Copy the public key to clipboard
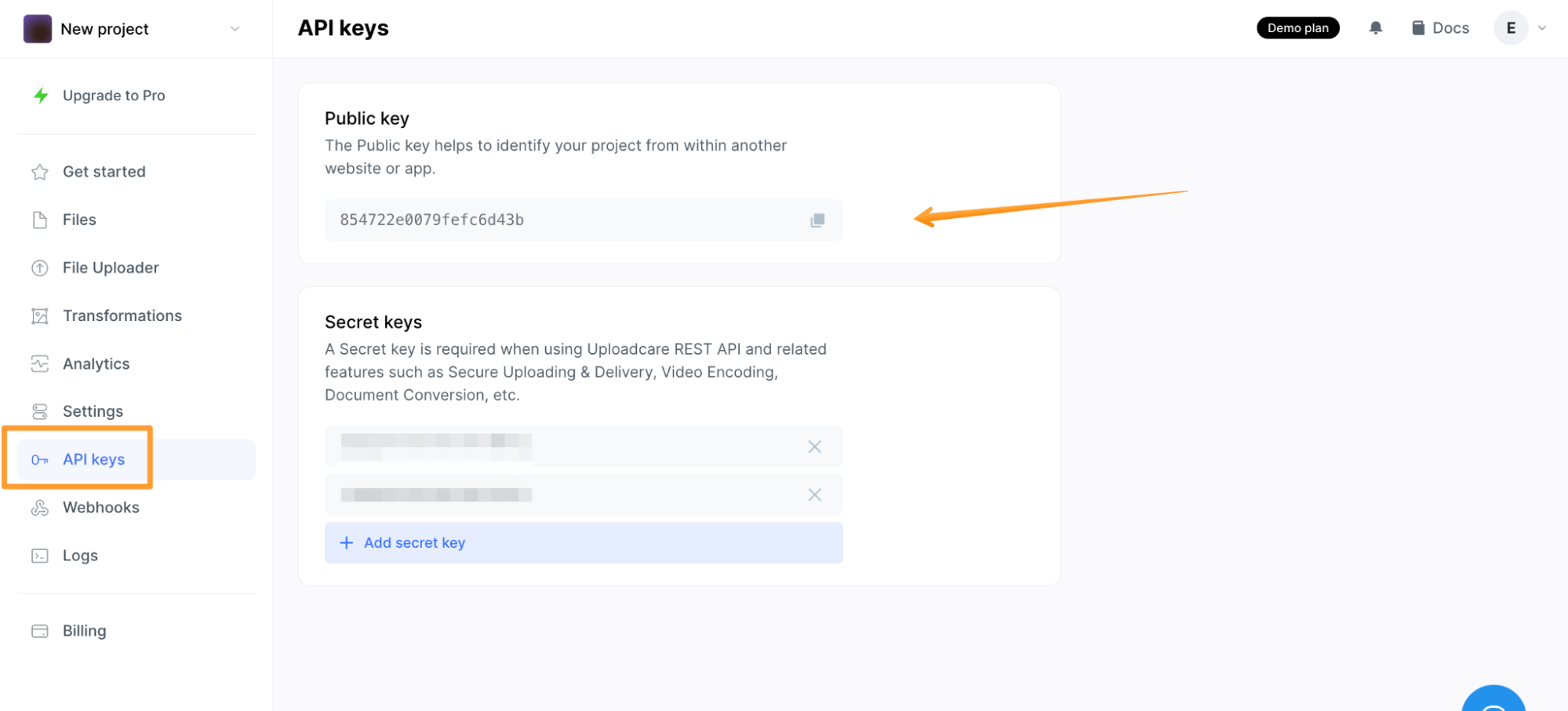 point(817,221)
